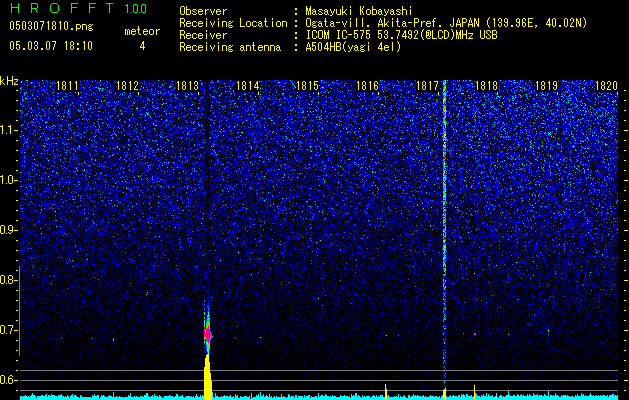Click the 0.6 kHz frequency label
The image size is (629, 400).
pyautogui.click(x=8, y=380)
